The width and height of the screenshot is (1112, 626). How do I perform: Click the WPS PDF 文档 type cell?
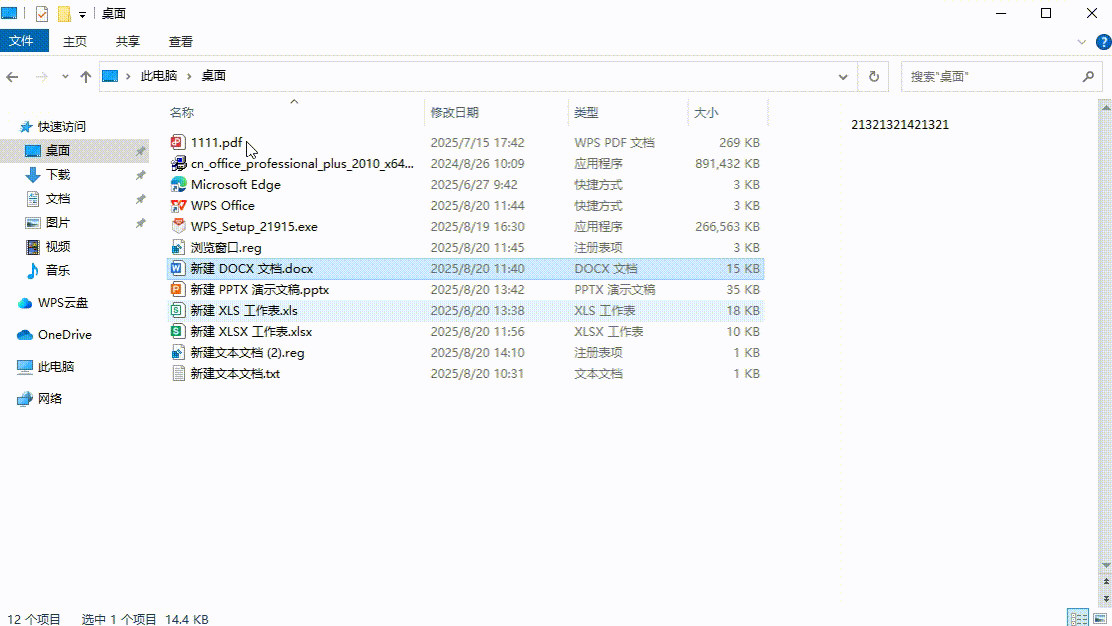coord(614,142)
